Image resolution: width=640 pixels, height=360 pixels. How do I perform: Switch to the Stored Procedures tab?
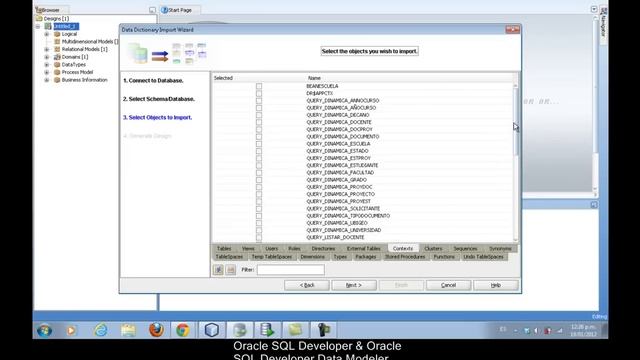[x=405, y=257]
